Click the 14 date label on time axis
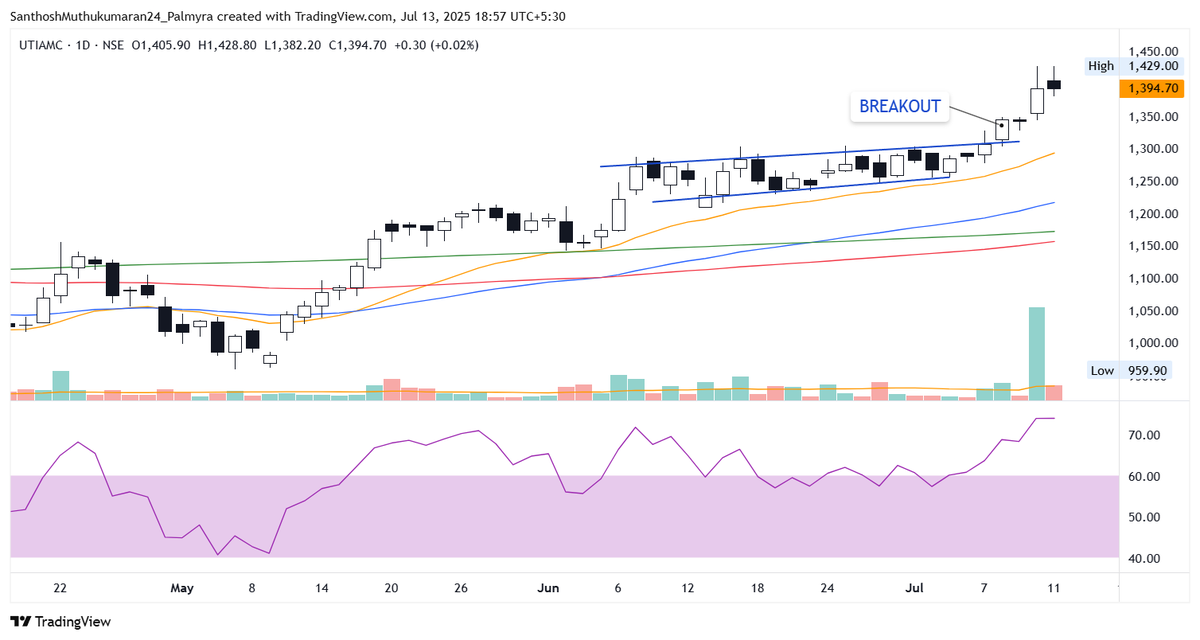The image size is (1200, 640). (322, 588)
